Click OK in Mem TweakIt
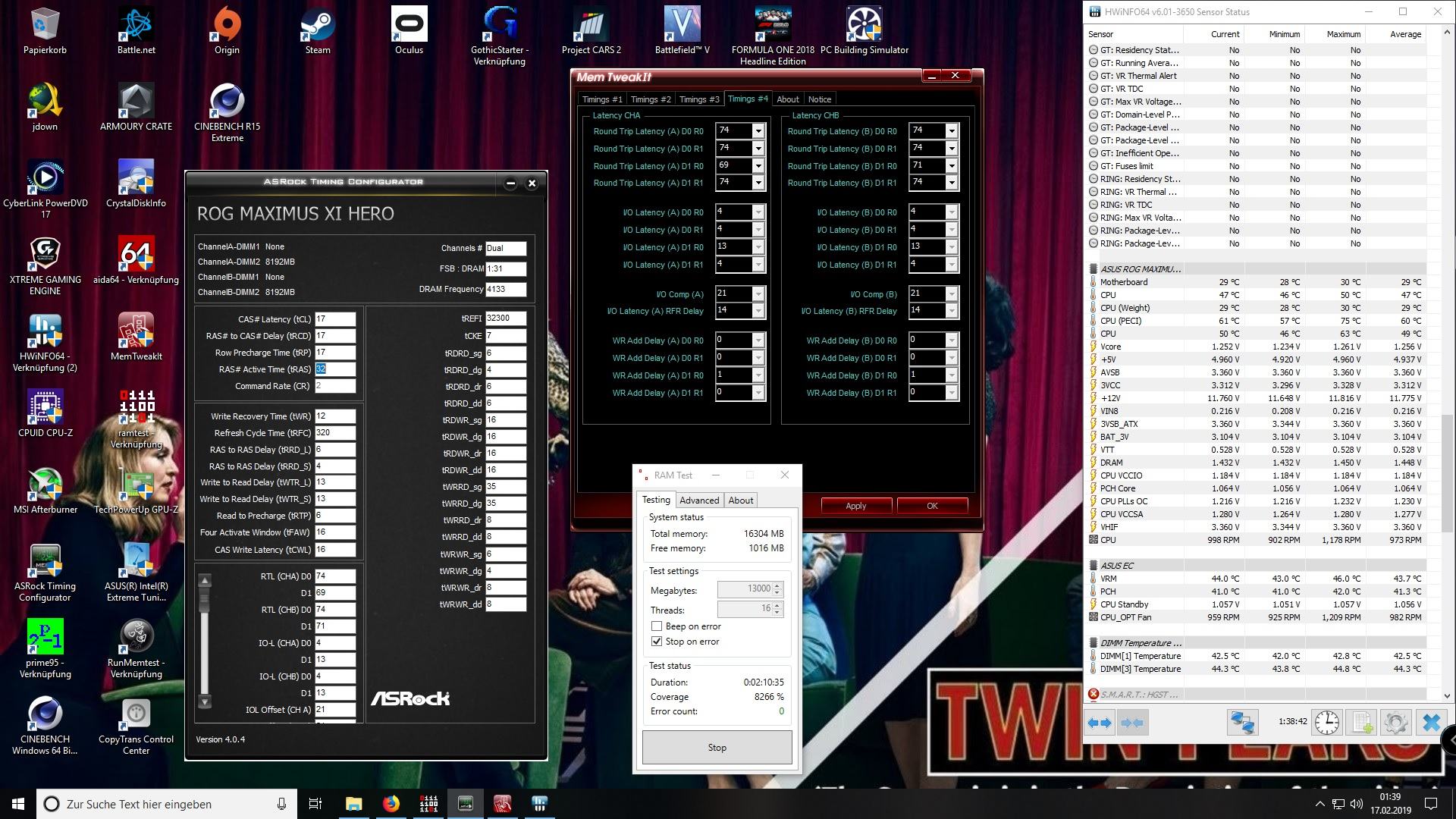The height and width of the screenshot is (819, 1456). coord(932,506)
